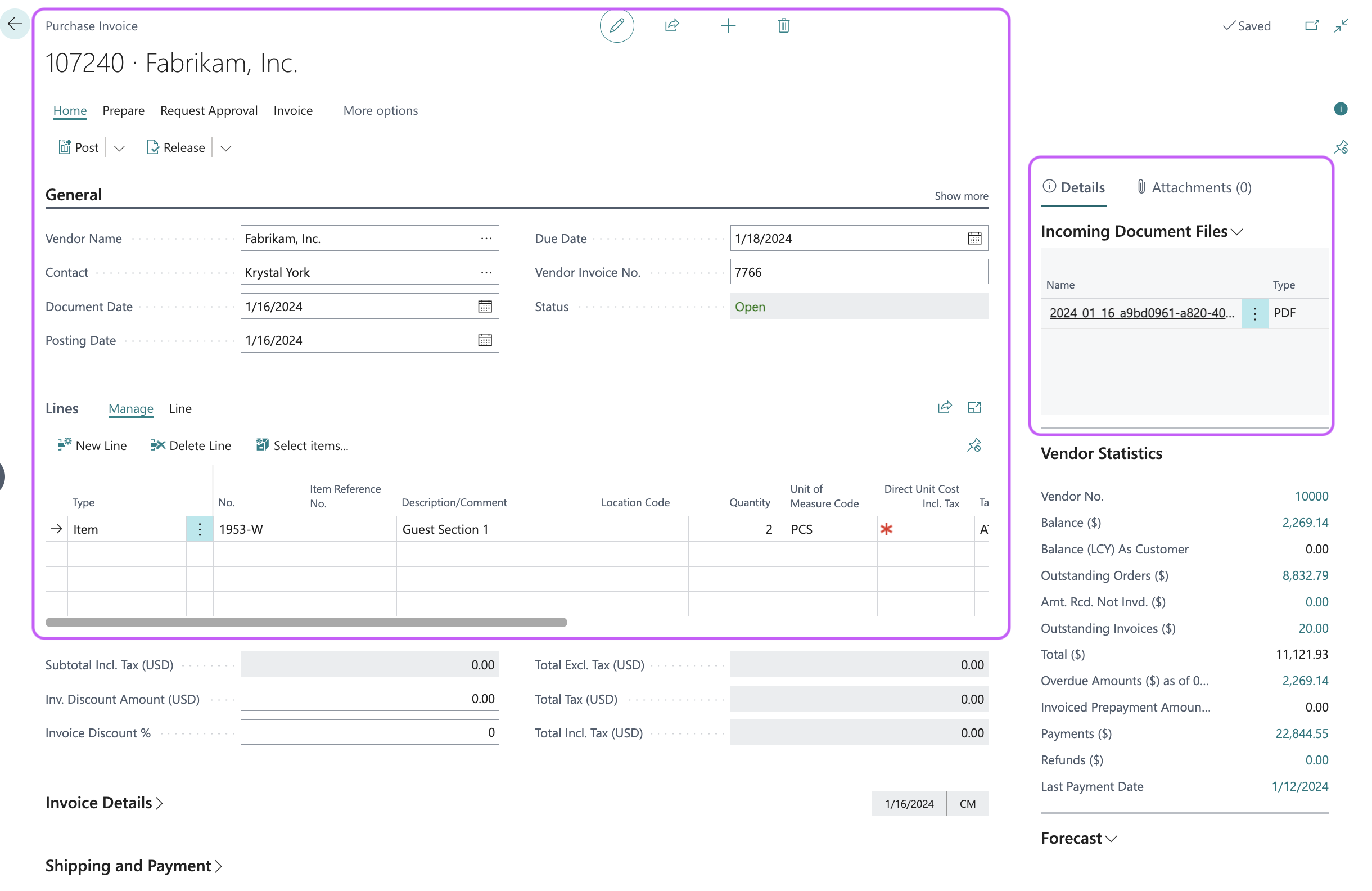Click the collapse page arrows icon

[1342, 25]
